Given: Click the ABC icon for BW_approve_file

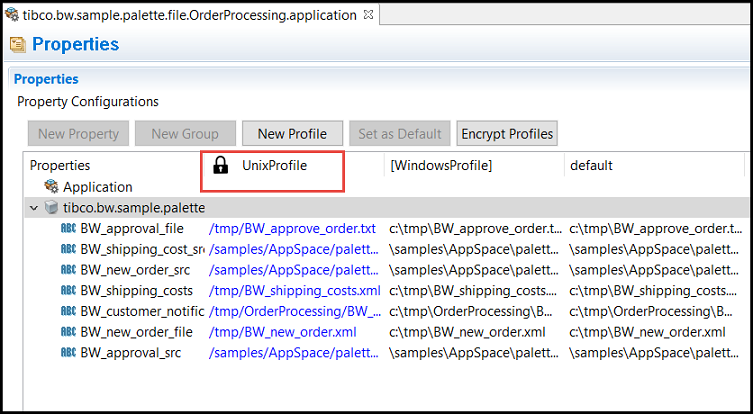Looking at the screenshot, I should [x=69, y=229].
